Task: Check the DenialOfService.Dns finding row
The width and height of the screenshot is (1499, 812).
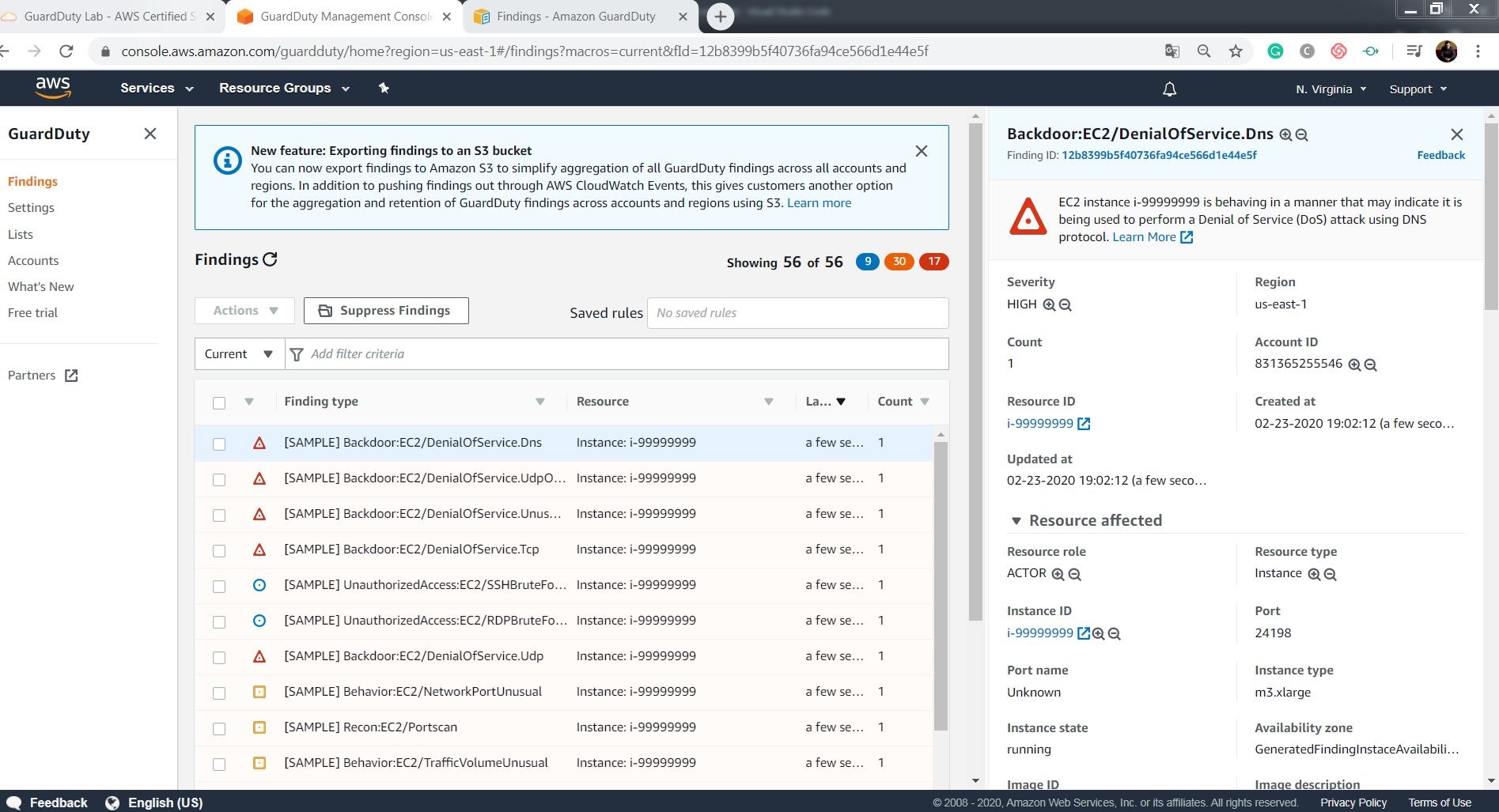Action: pos(219,444)
